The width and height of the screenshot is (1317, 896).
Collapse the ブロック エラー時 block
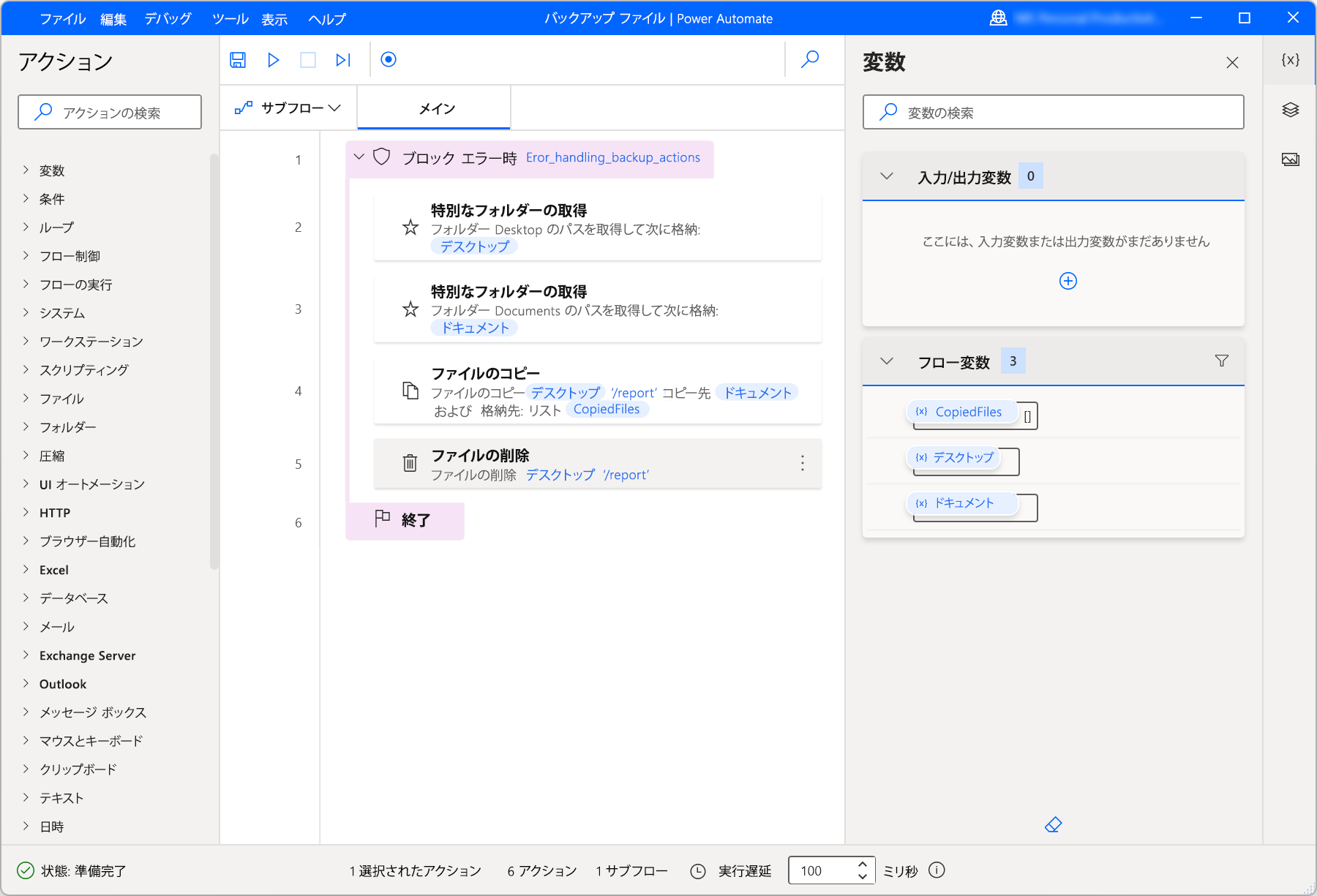point(359,157)
